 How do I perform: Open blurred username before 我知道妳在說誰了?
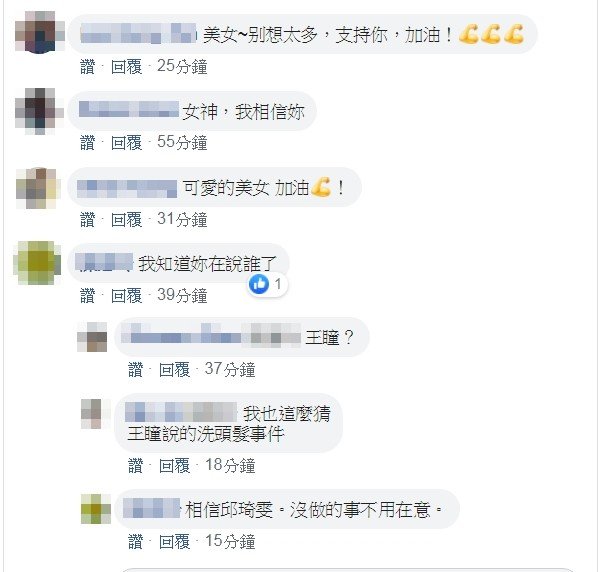click(x=104, y=262)
